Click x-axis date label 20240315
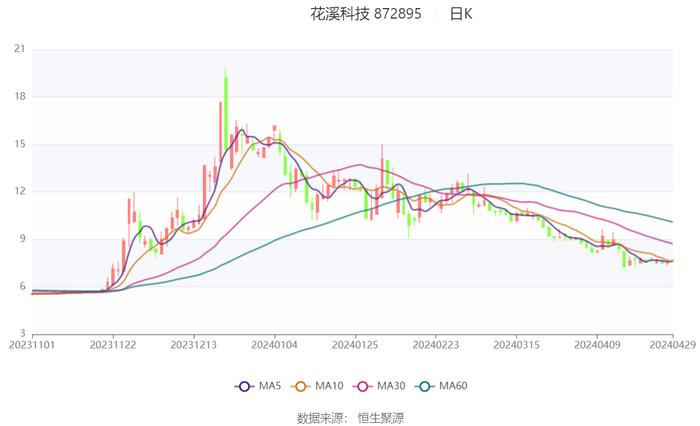Screen dimensions: 700x426 coord(517,345)
